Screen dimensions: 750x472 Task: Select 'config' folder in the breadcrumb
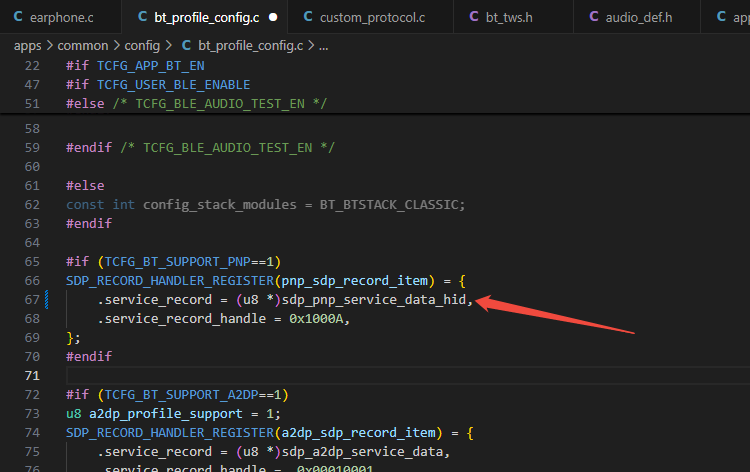(142, 46)
